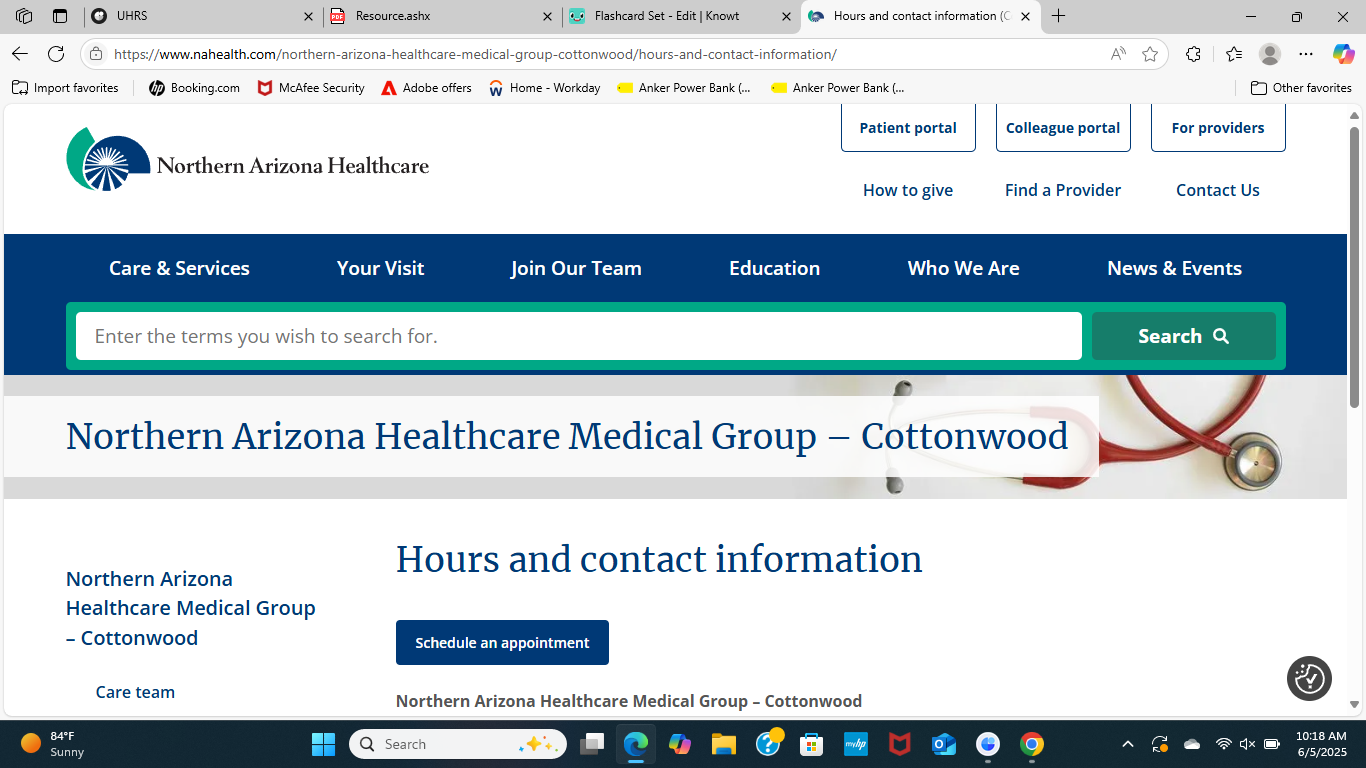1366x768 pixels.
Task: Open the Adobe offers bookmark
Action: tap(426, 88)
